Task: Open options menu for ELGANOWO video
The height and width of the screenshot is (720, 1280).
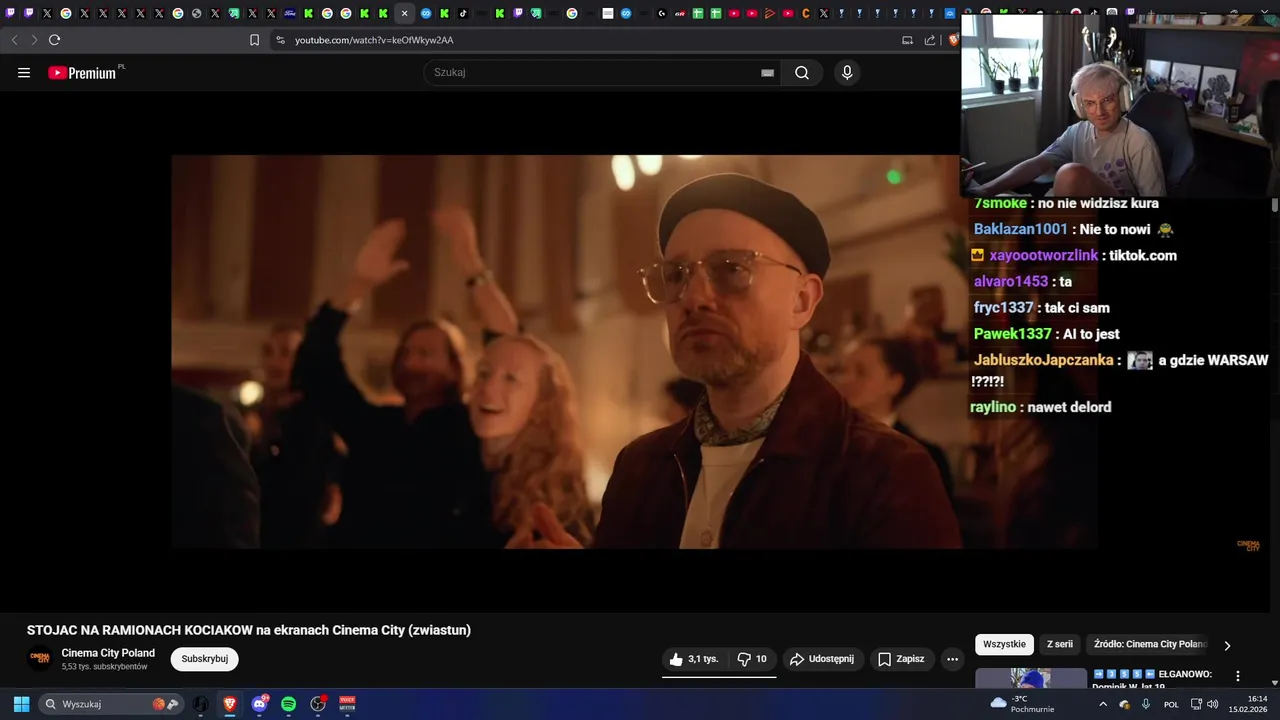Action: [x=1238, y=676]
